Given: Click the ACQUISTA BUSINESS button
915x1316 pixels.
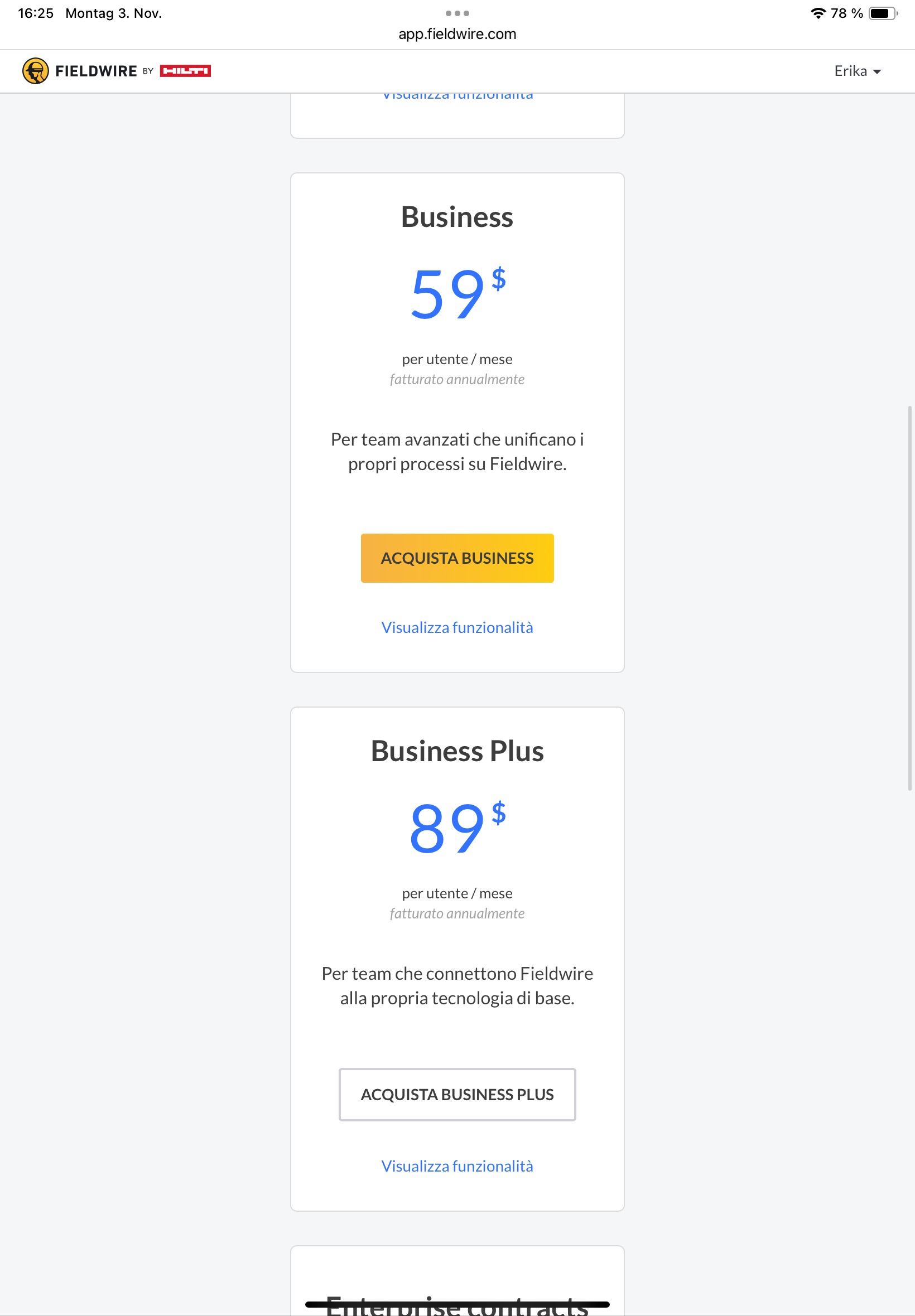Looking at the screenshot, I should pos(457,558).
